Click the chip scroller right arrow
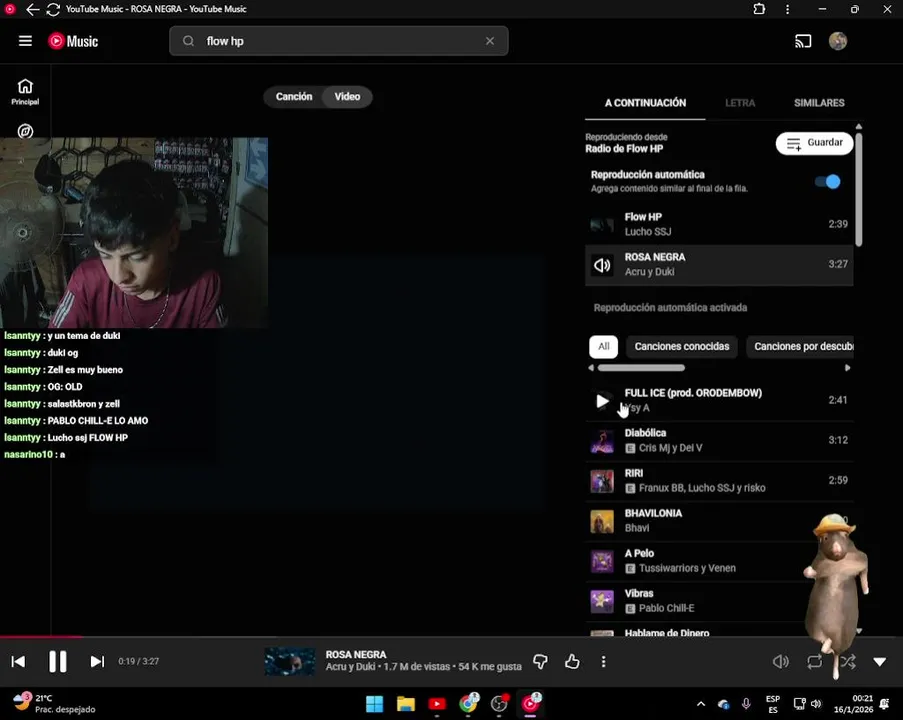This screenshot has width=903, height=720. (x=847, y=368)
